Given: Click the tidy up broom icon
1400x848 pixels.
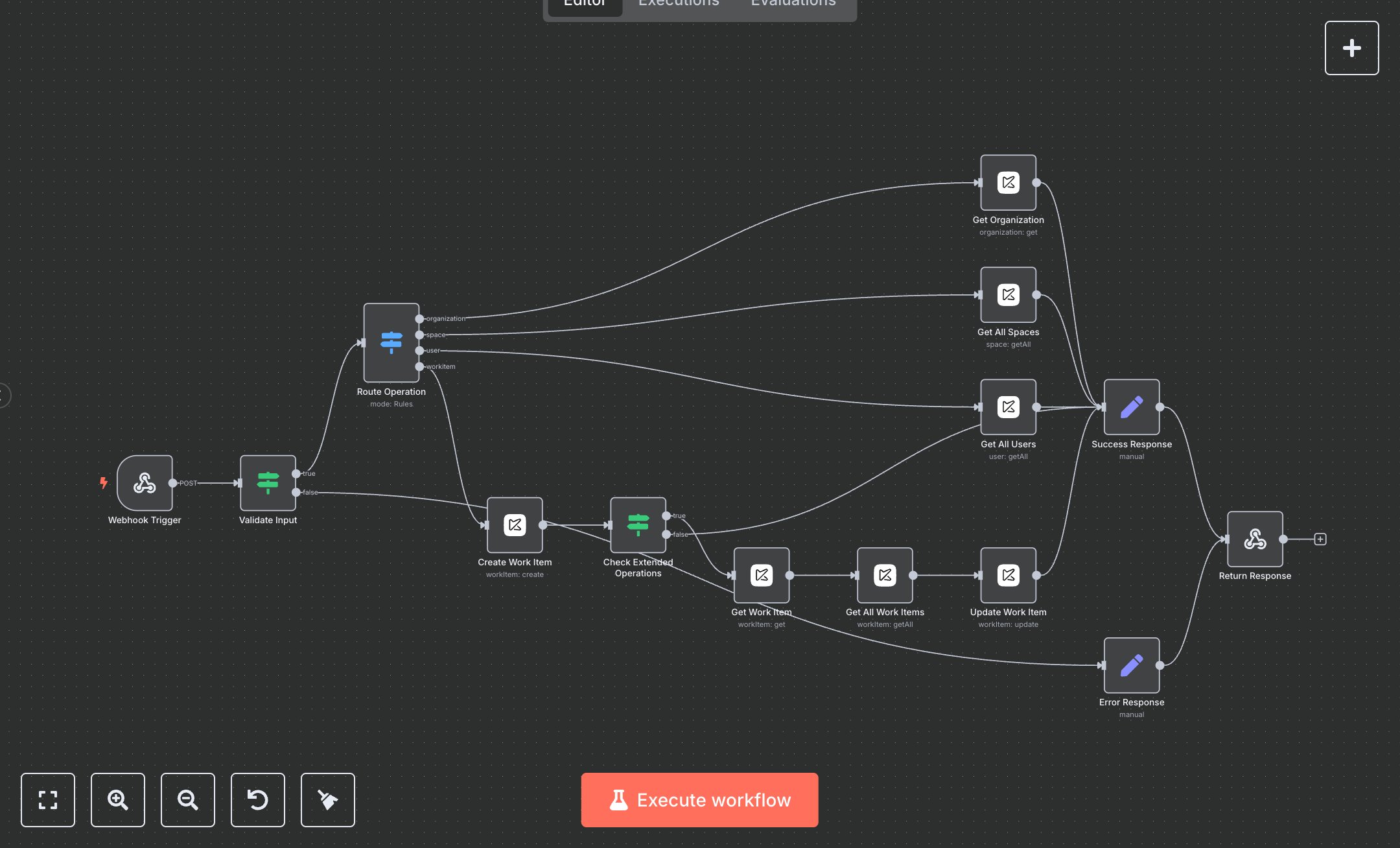Looking at the screenshot, I should [327, 800].
